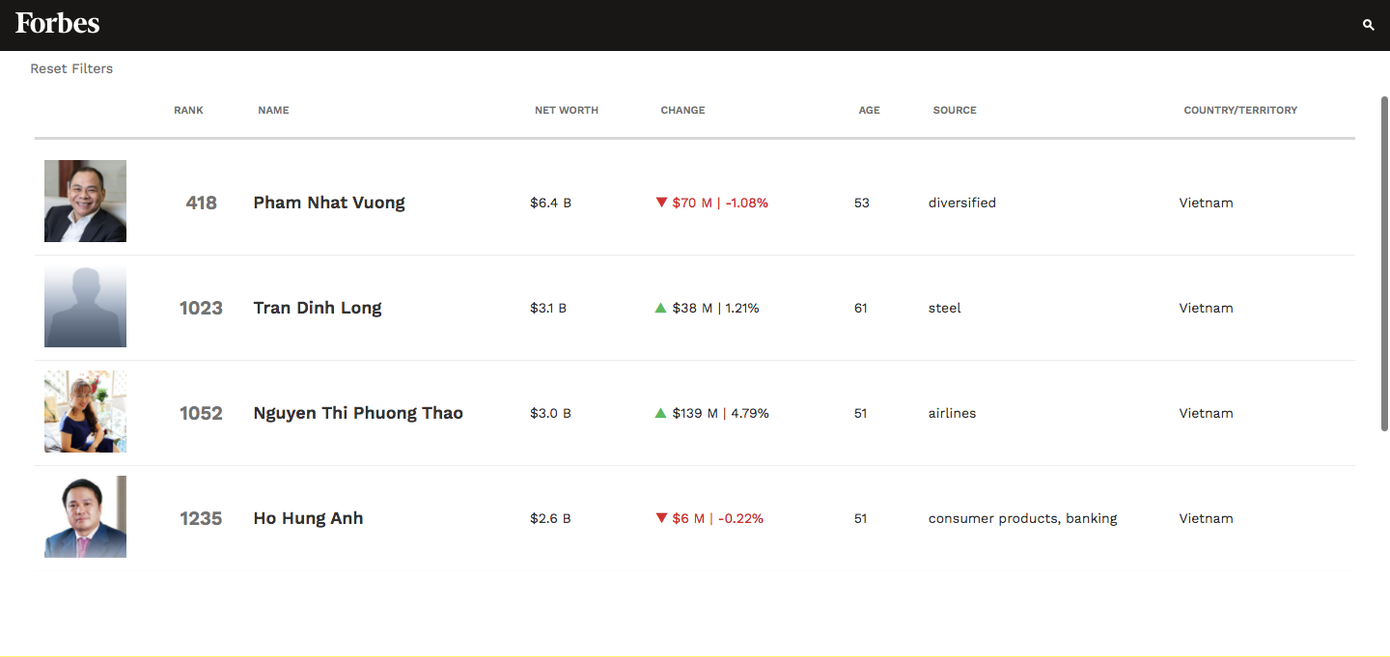Image resolution: width=1390 pixels, height=657 pixels.
Task: Open Pham Nhat Vuong's profile name link
Action: (x=329, y=202)
